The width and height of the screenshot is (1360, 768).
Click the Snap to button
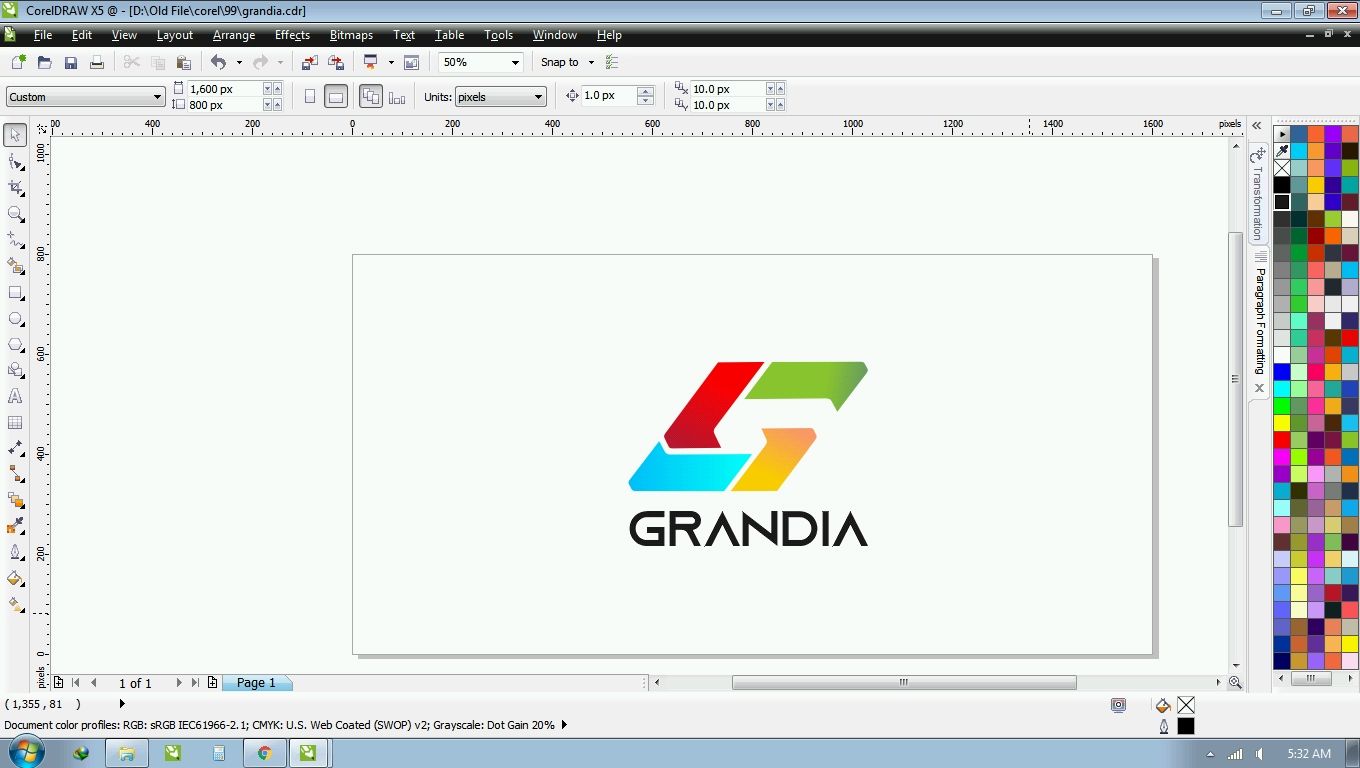pyautogui.click(x=566, y=62)
